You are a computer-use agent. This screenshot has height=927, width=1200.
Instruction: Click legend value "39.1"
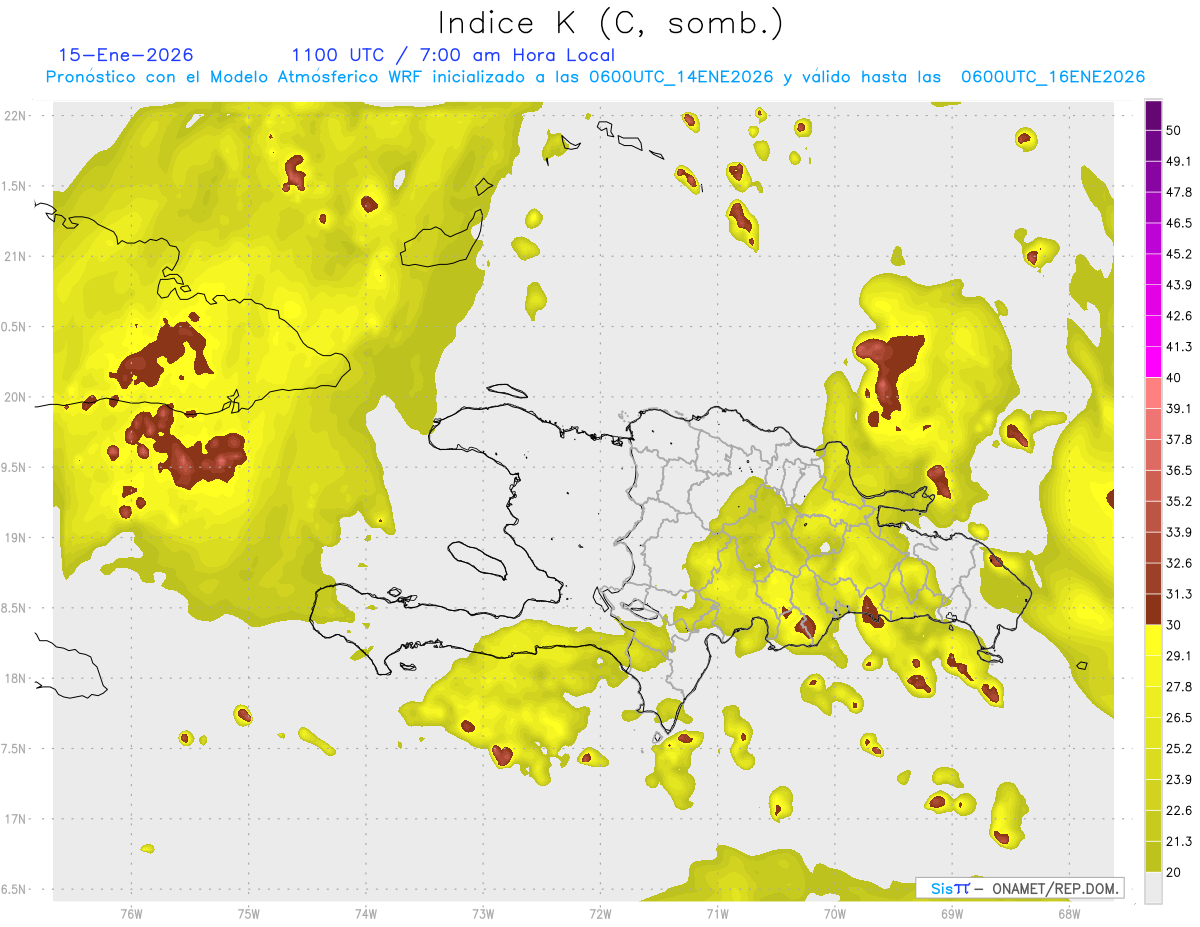[1180, 409]
